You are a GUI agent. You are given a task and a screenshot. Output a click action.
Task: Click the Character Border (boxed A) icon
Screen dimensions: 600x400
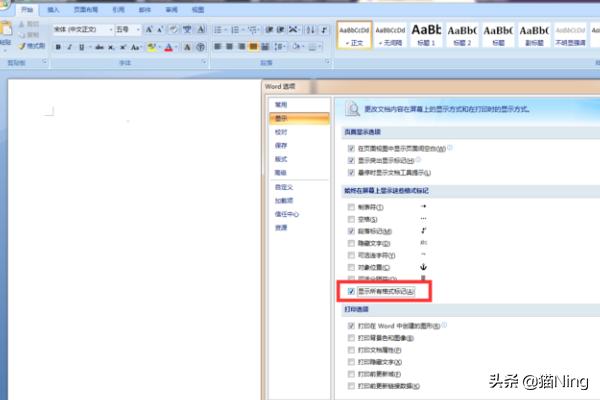[201, 29]
